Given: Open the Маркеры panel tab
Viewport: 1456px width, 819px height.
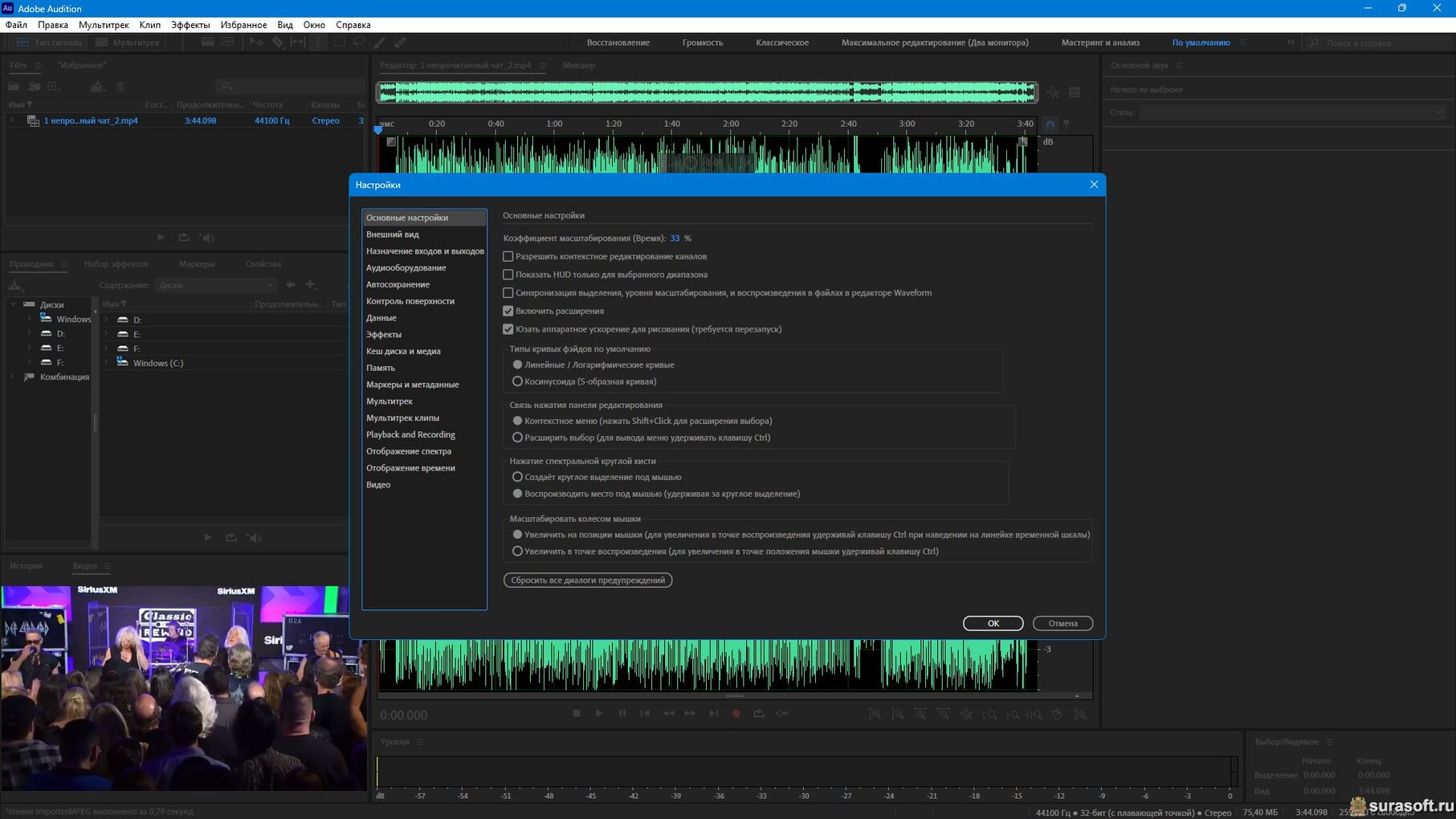Looking at the screenshot, I should 197,264.
